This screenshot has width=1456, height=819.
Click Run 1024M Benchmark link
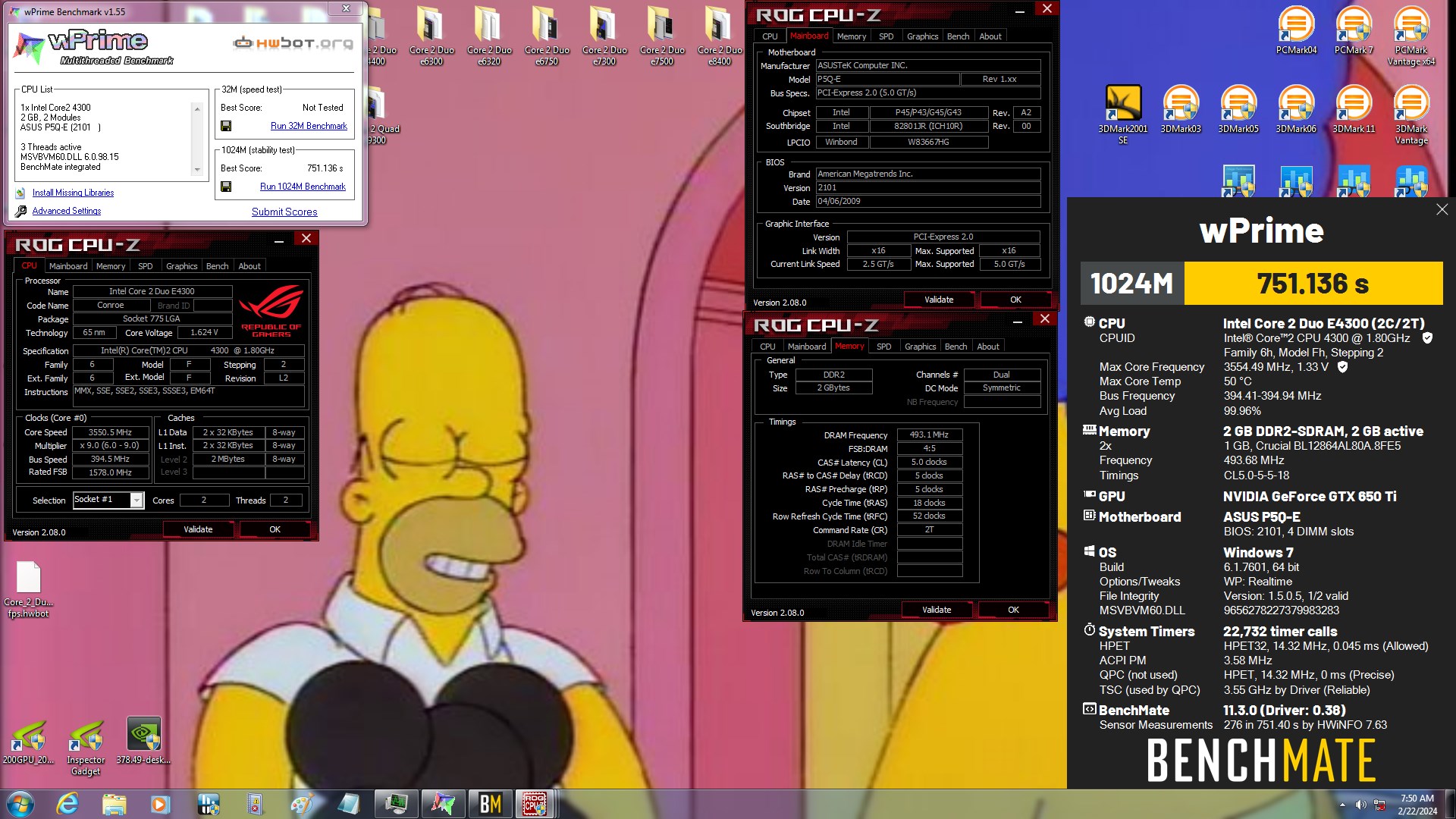pos(303,187)
